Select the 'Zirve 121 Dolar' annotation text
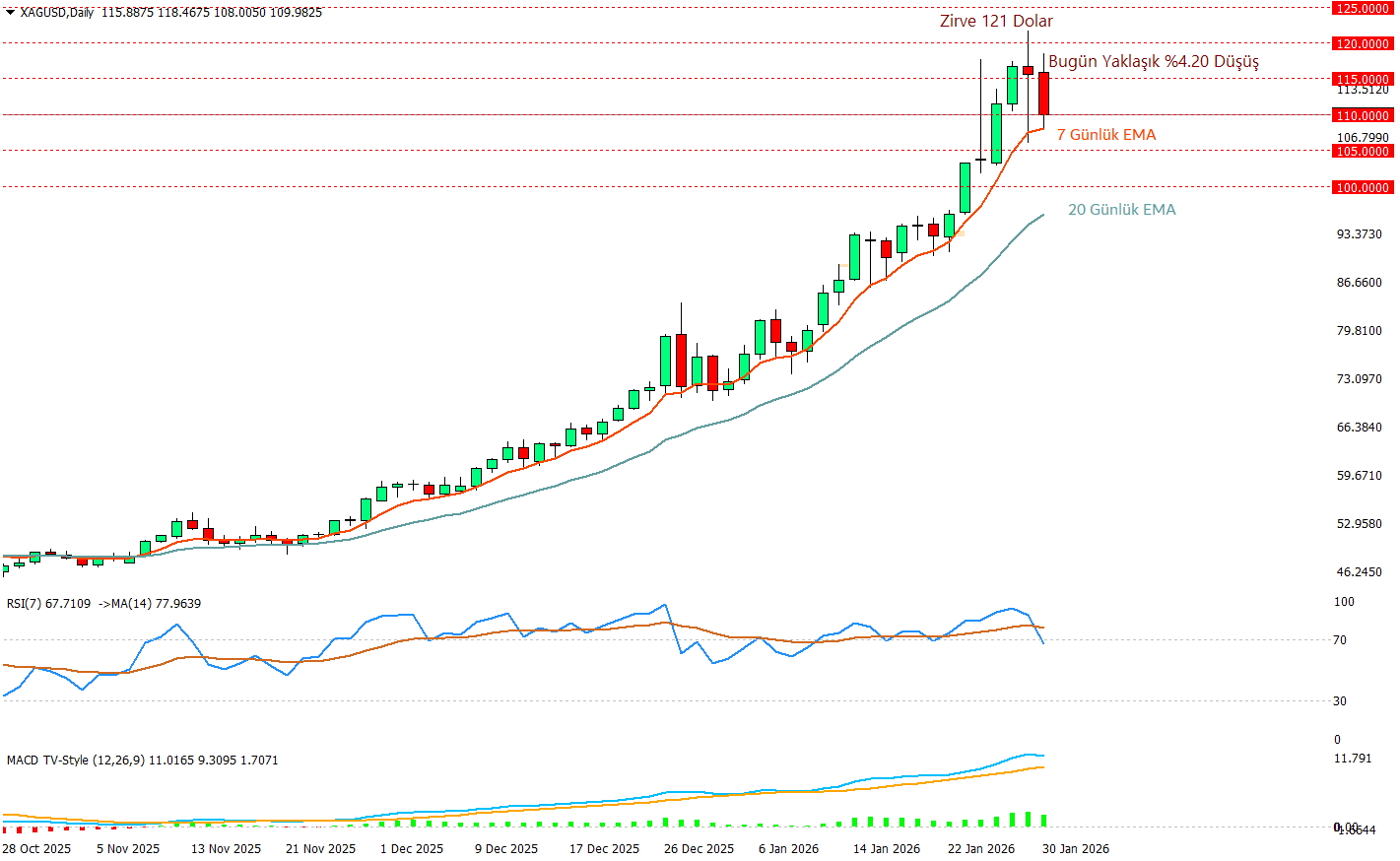This screenshot has height=861, width=1400. [995, 22]
